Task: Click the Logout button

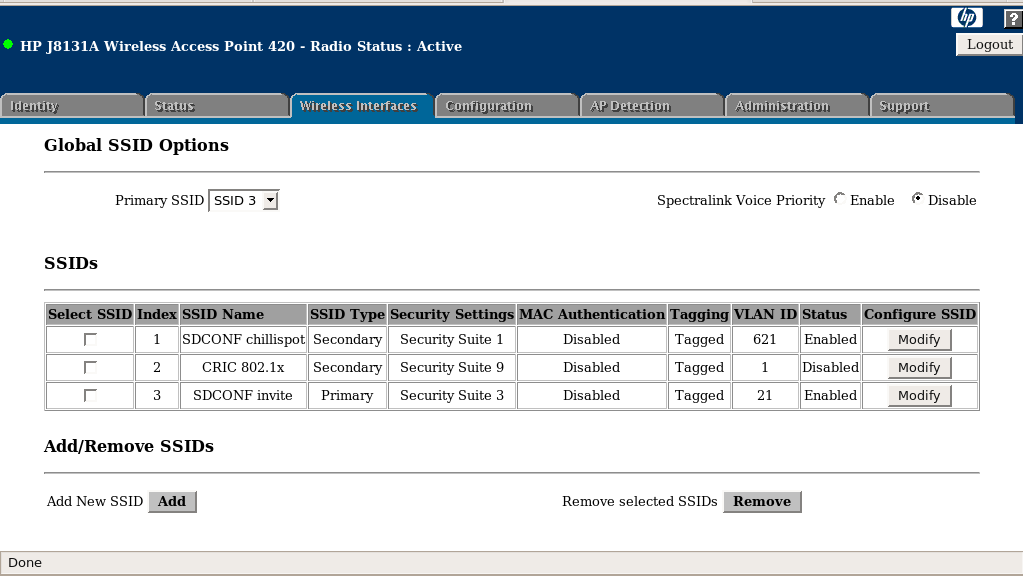Action: pyautogui.click(x=989, y=45)
